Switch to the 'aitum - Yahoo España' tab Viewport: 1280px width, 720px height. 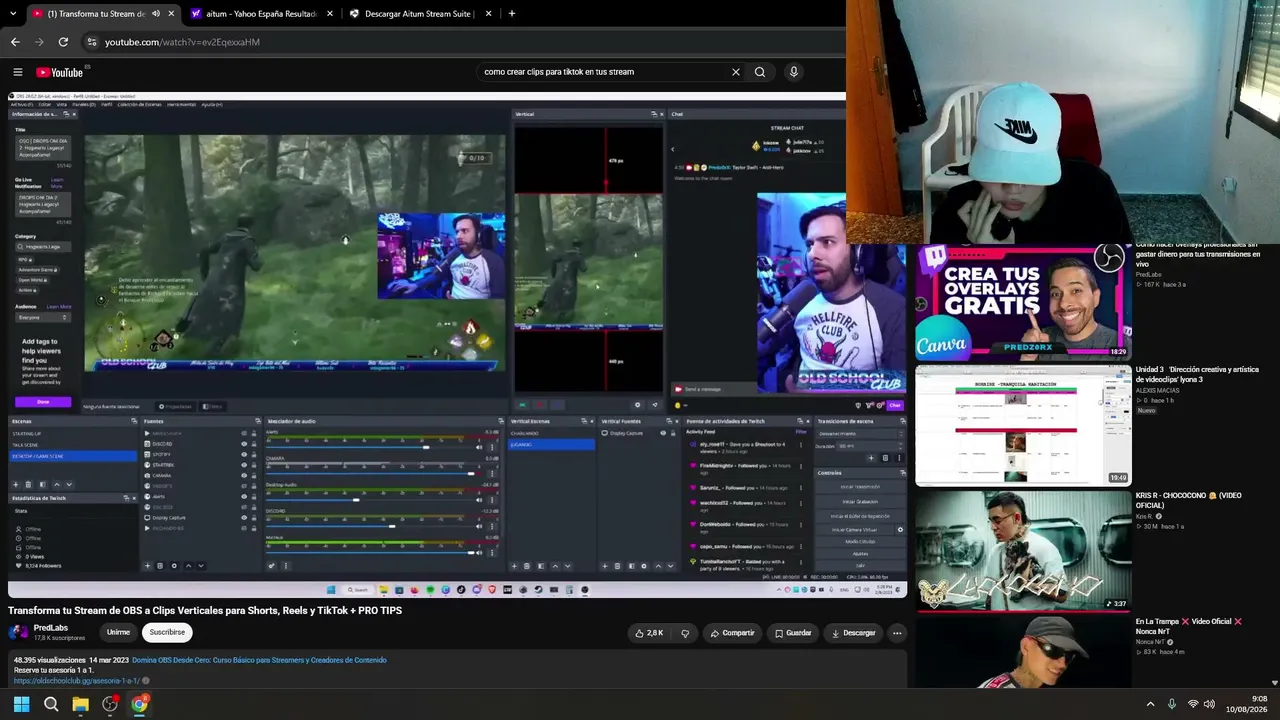[261, 14]
